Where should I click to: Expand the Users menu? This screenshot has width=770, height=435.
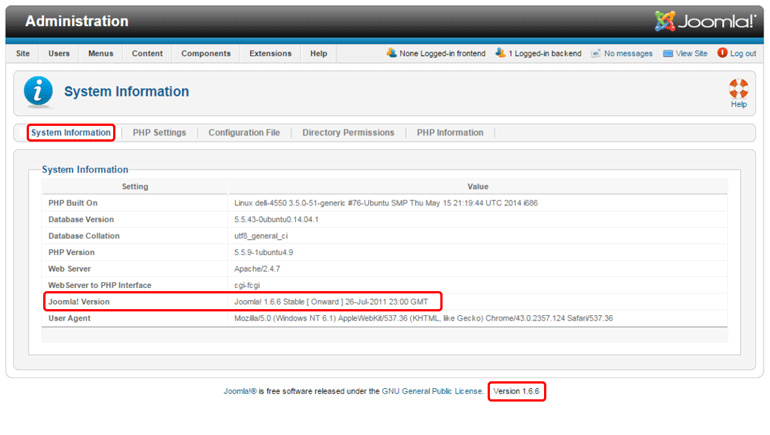(x=59, y=53)
